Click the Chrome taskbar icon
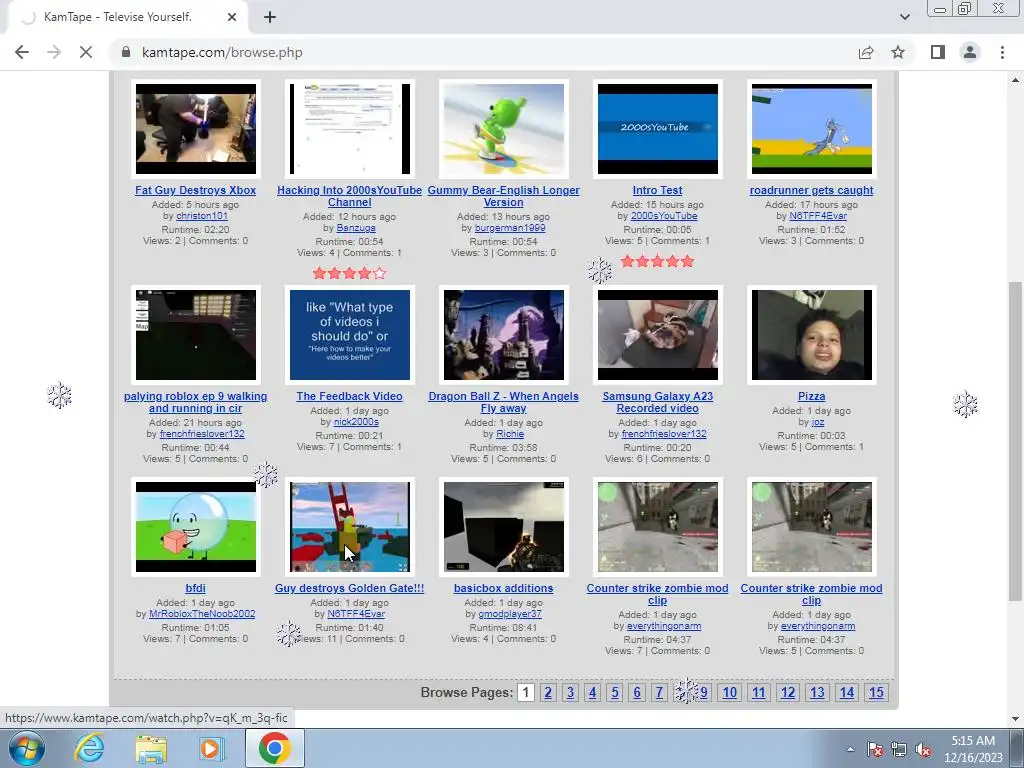 click(274, 748)
